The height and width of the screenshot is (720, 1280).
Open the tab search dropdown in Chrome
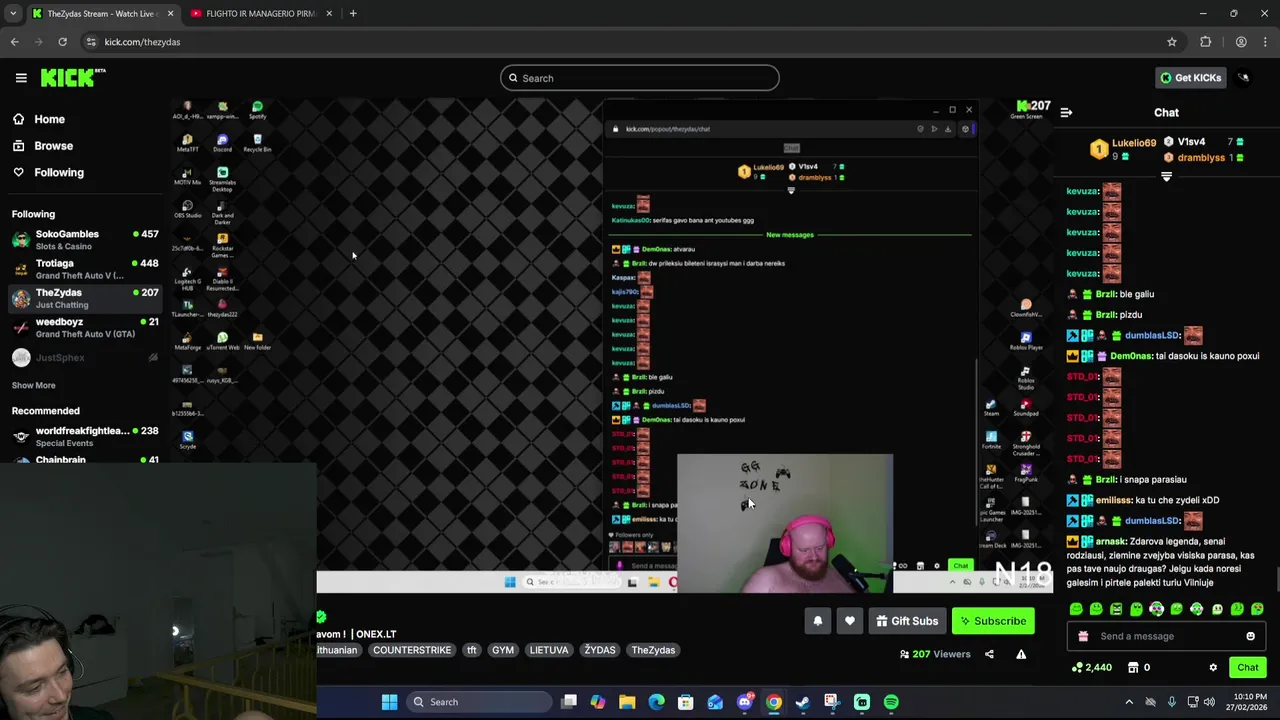click(13, 13)
